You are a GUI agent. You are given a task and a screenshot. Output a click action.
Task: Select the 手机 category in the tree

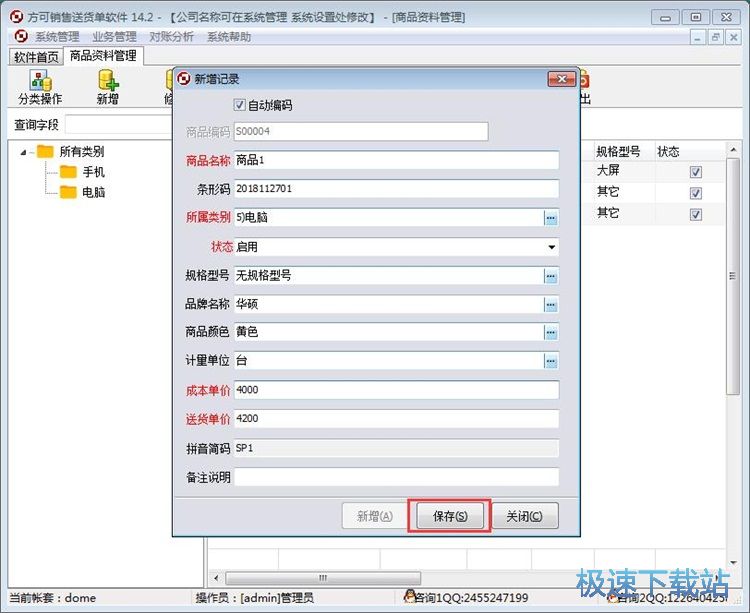[93, 172]
